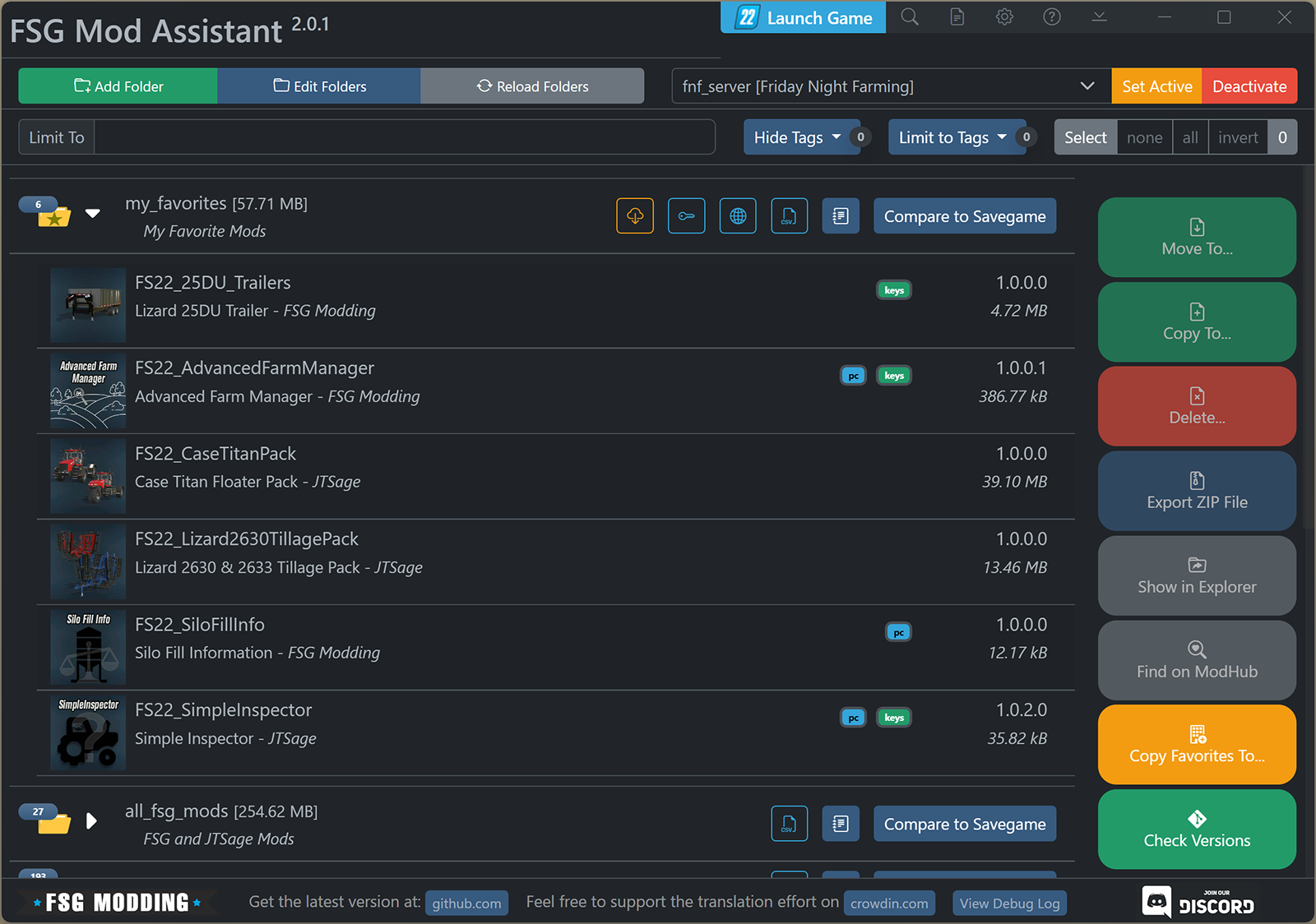
Task: Click Move To... button
Action: coord(1197,237)
